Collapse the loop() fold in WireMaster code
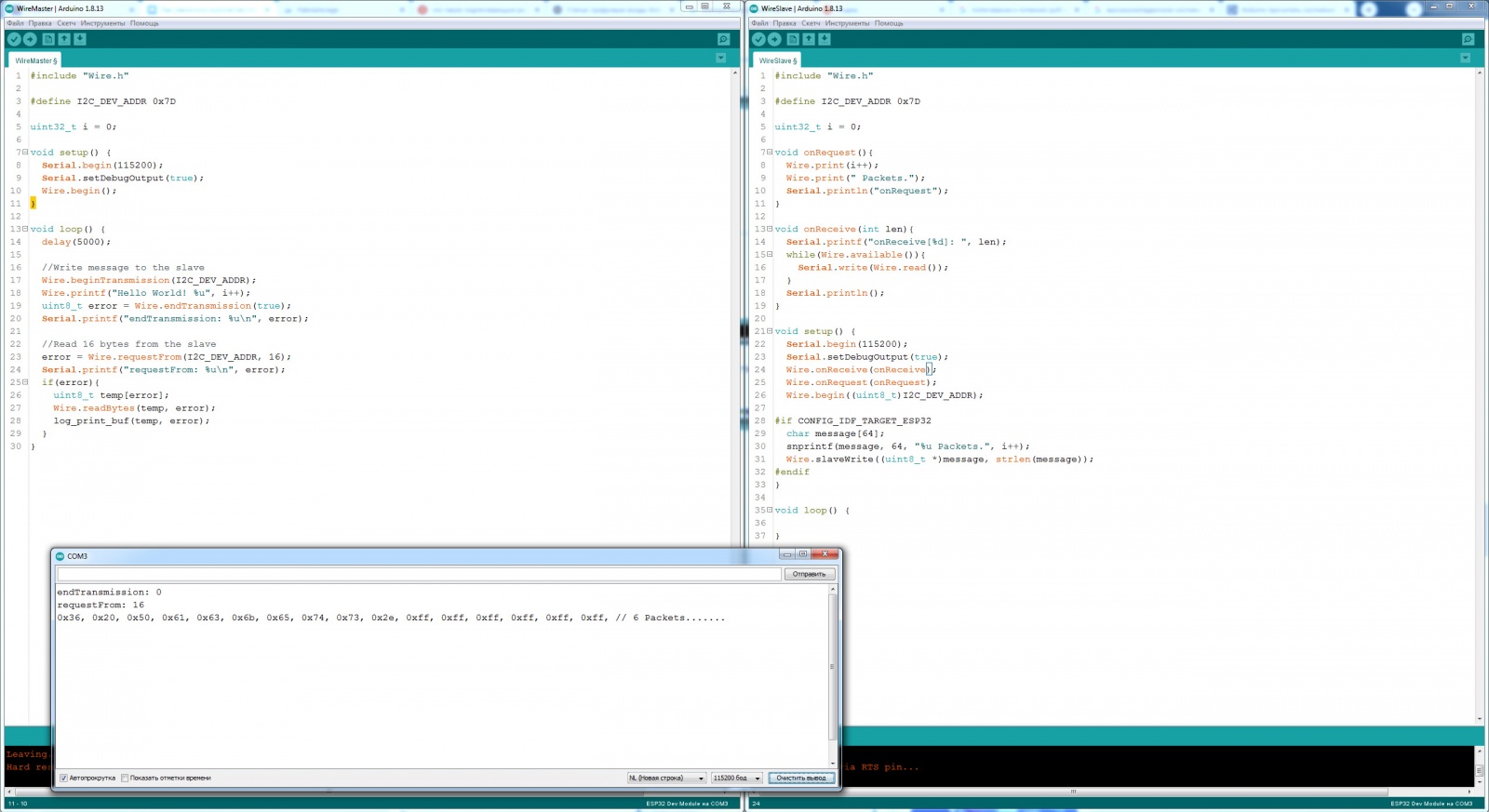The height and width of the screenshot is (812, 1489). [x=25, y=229]
